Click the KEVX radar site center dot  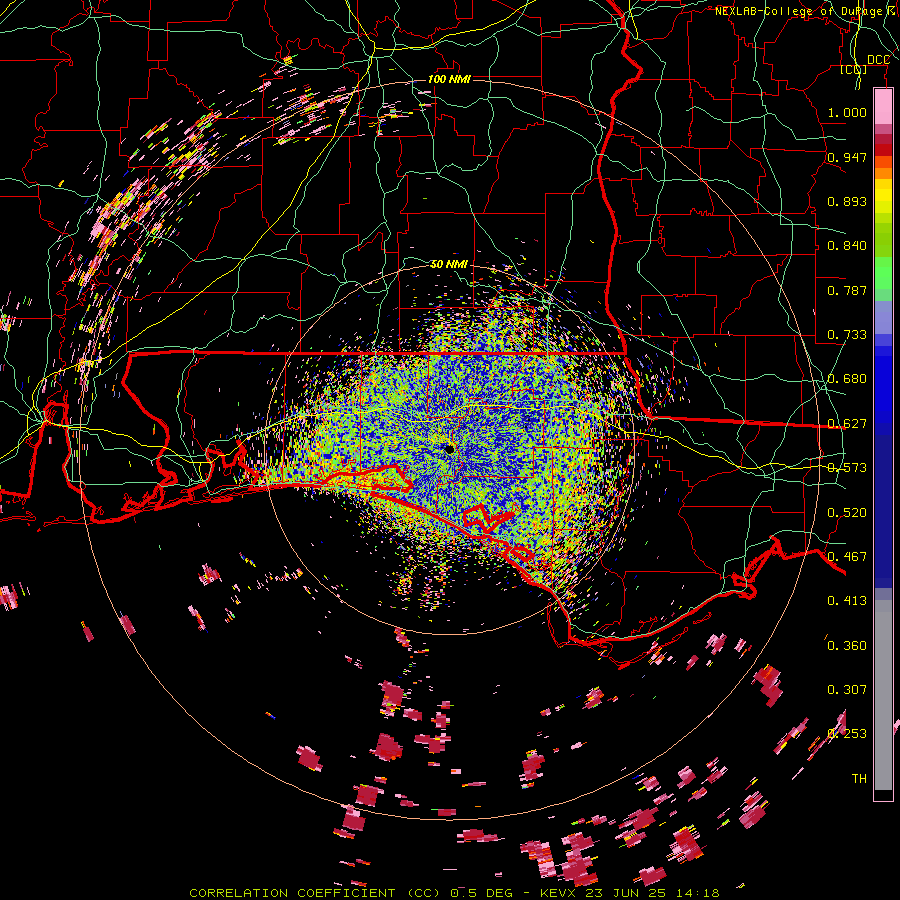[449, 449]
